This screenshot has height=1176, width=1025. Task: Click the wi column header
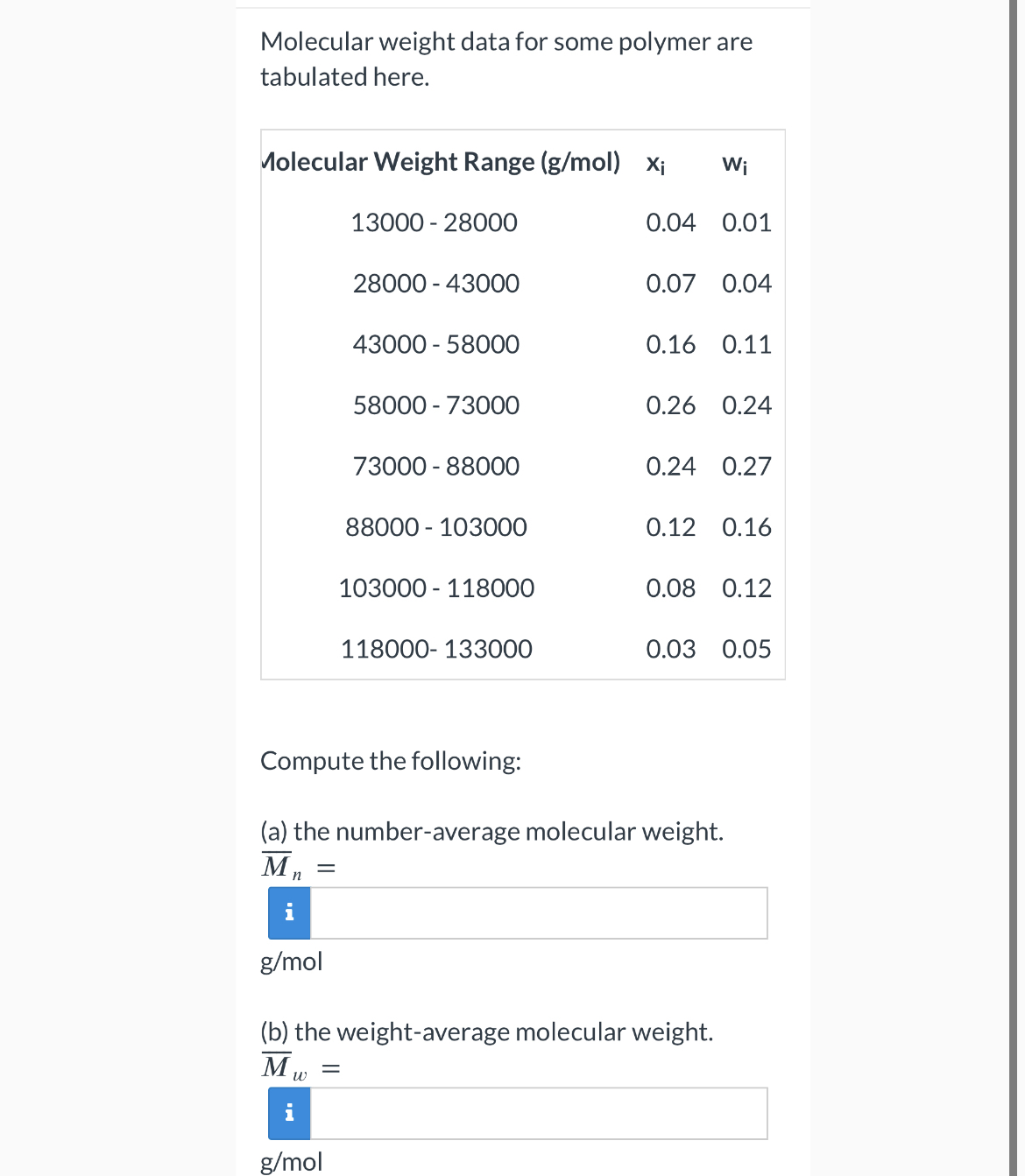735,163
